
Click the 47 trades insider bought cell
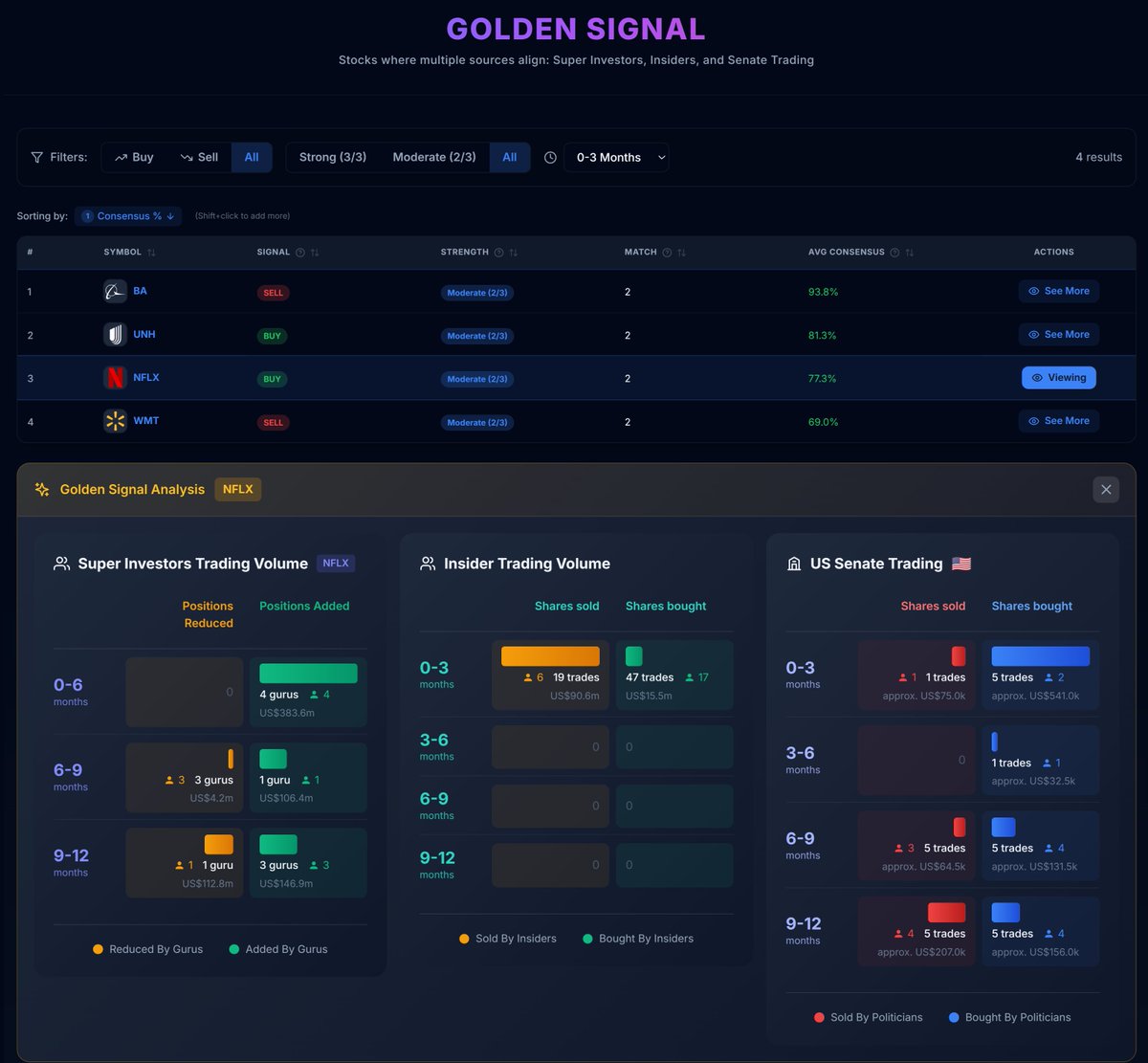point(674,675)
